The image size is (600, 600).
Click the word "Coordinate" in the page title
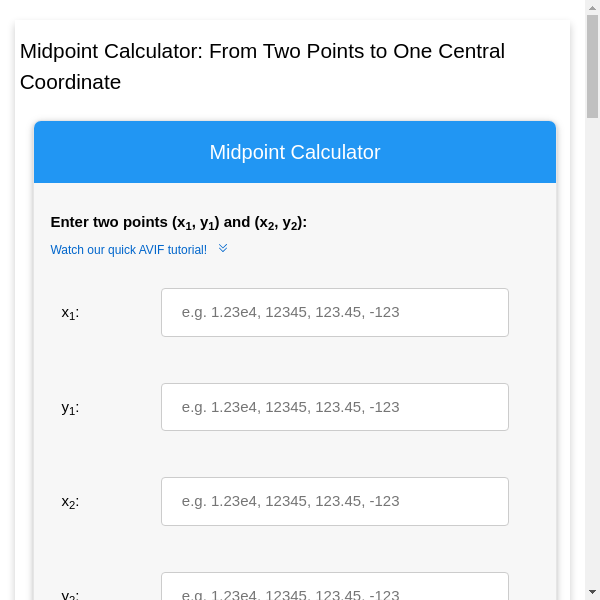point(70,82)
